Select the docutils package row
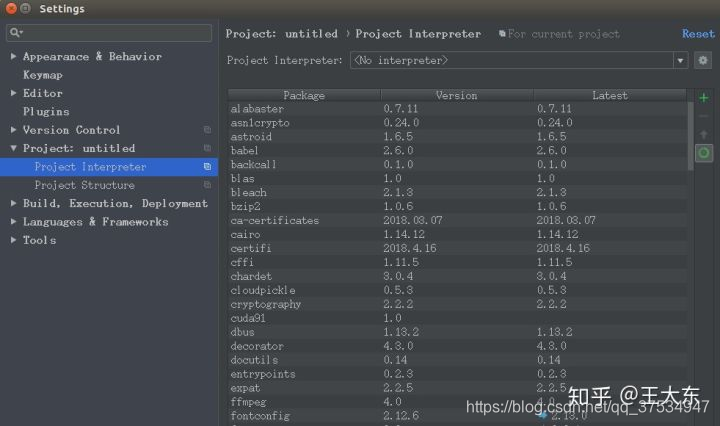The height and width of the screenshot is (426, 720). pyautogui.click(x=457, y=360)
